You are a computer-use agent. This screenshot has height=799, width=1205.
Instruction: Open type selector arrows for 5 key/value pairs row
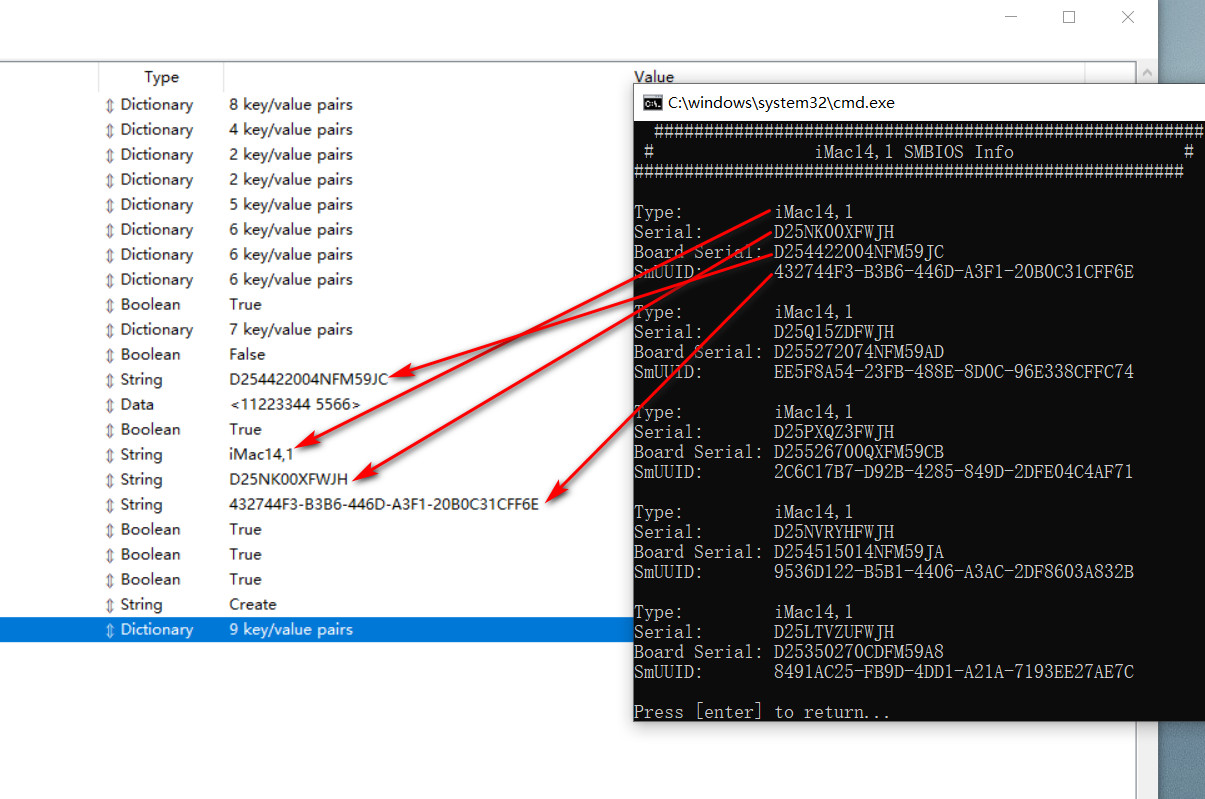point(110,205)
